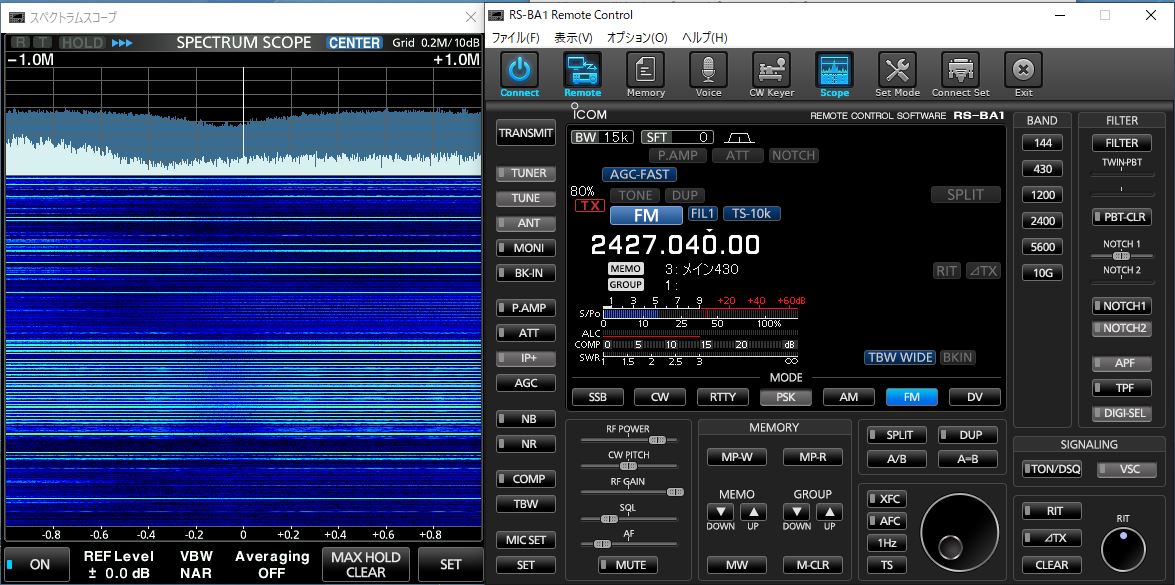Click the M-CLR memory clear button
This screenshot has width=1175, height=585.
pyautogui.click(x=813, y=565)
